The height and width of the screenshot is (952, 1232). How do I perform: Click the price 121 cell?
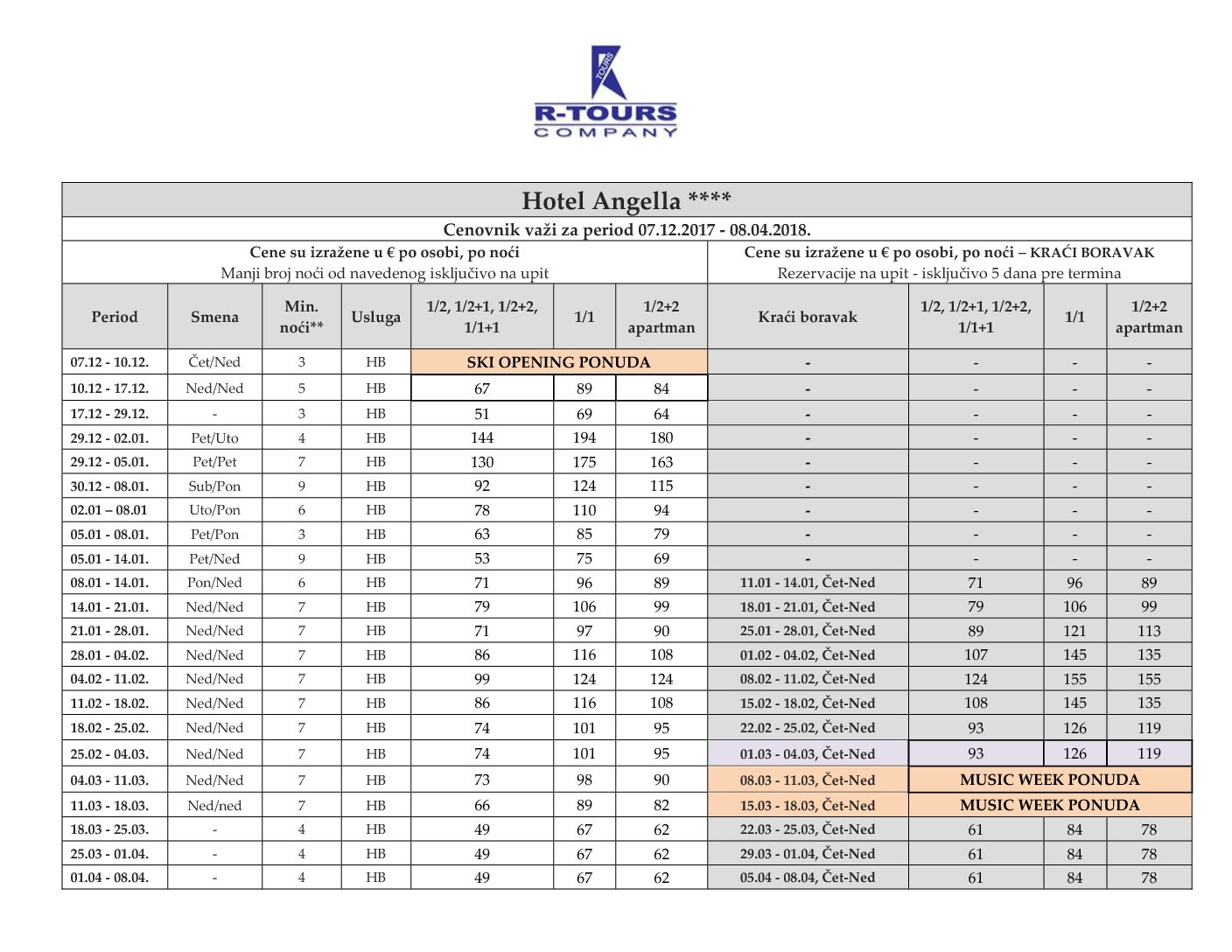click(1074, 631)
